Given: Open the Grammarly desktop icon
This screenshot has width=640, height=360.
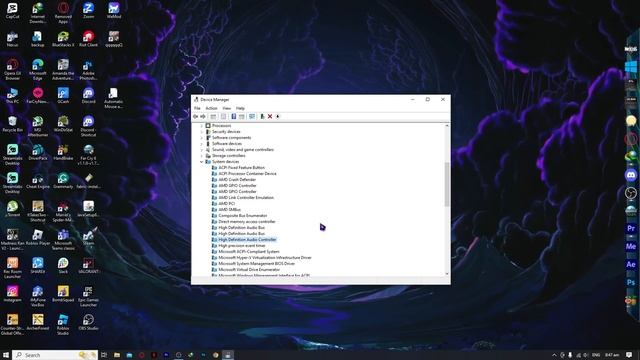Looking at the screenshot, I should click(63, 181).
